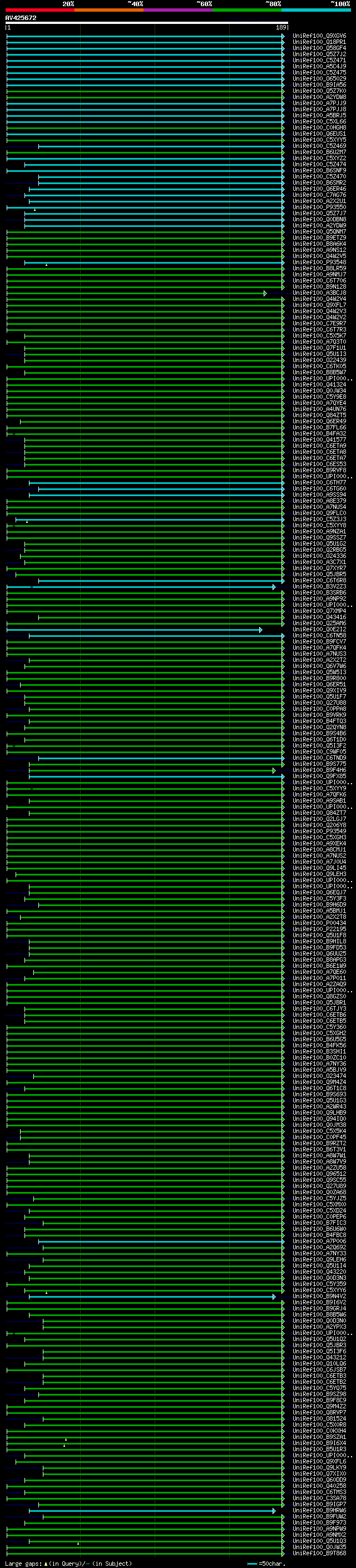The image size is (356, 1568).
Task: Select hit UniRef100_P93548
Action: (x=319, y=263)
